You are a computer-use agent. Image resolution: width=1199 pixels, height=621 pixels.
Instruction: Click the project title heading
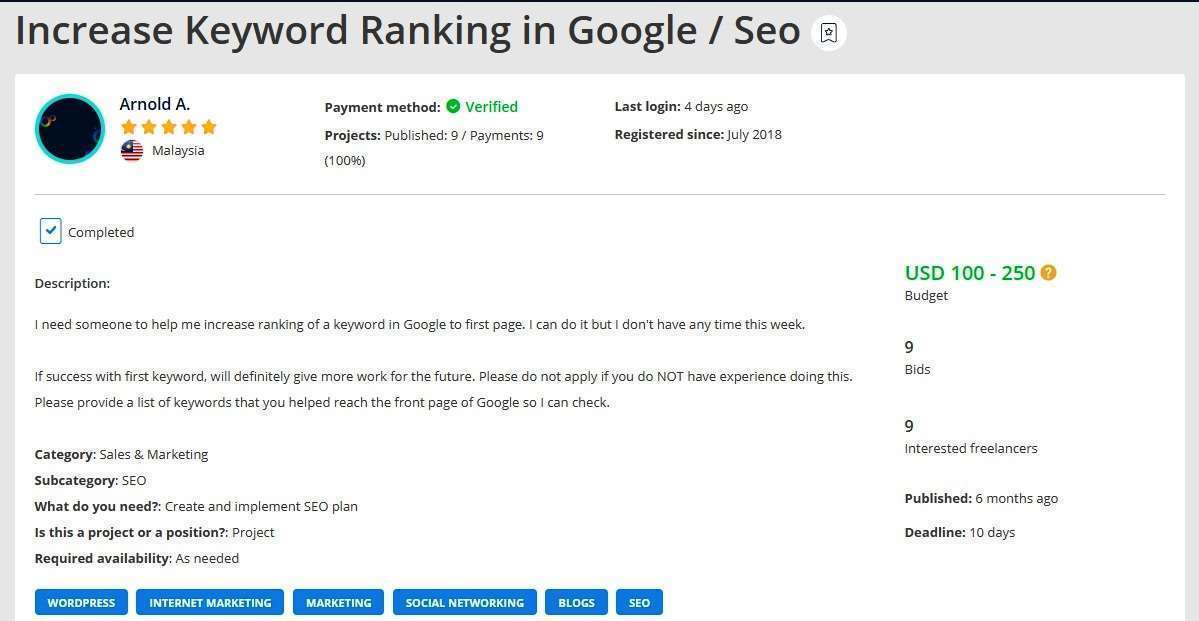[408, 31]
